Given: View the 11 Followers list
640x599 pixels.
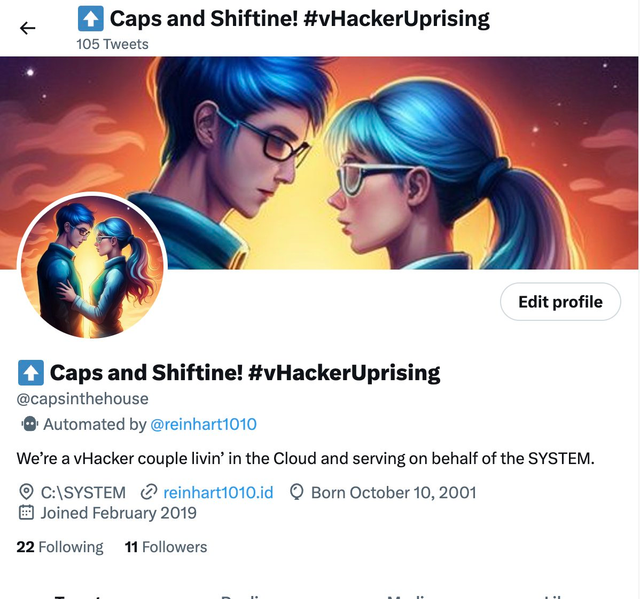Looking at the screenshot, I should (166, 547).
